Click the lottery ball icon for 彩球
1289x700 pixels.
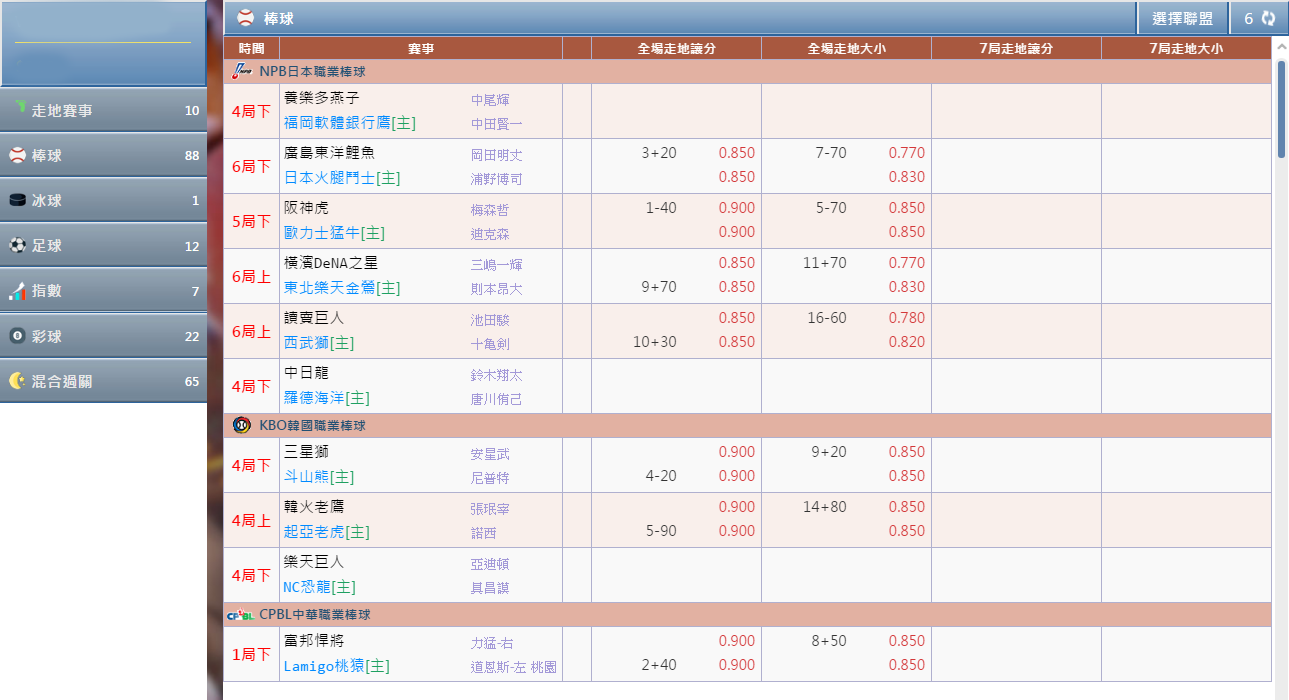[x=17, y=336]
